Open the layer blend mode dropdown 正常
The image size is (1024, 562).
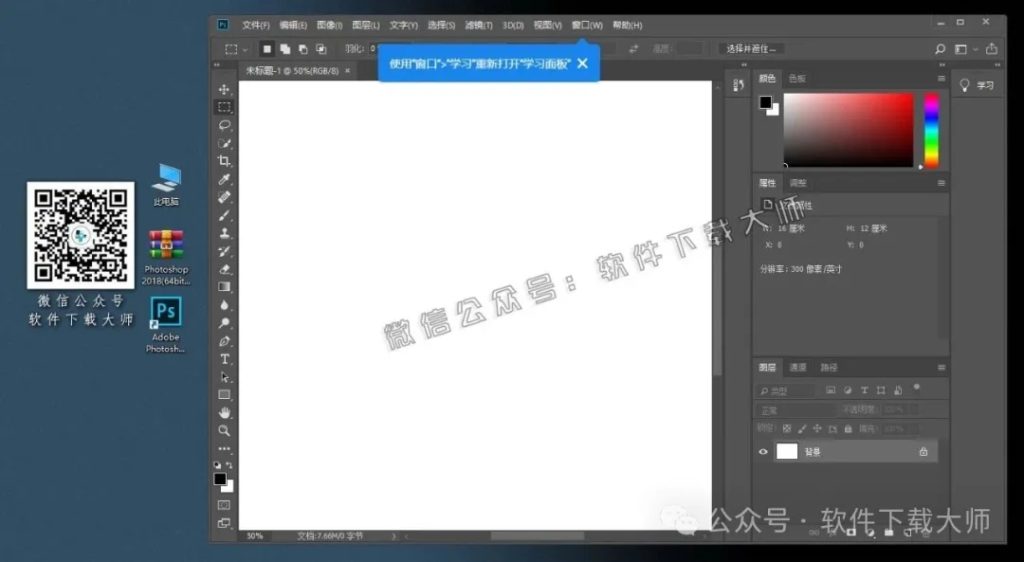[795, 410]
